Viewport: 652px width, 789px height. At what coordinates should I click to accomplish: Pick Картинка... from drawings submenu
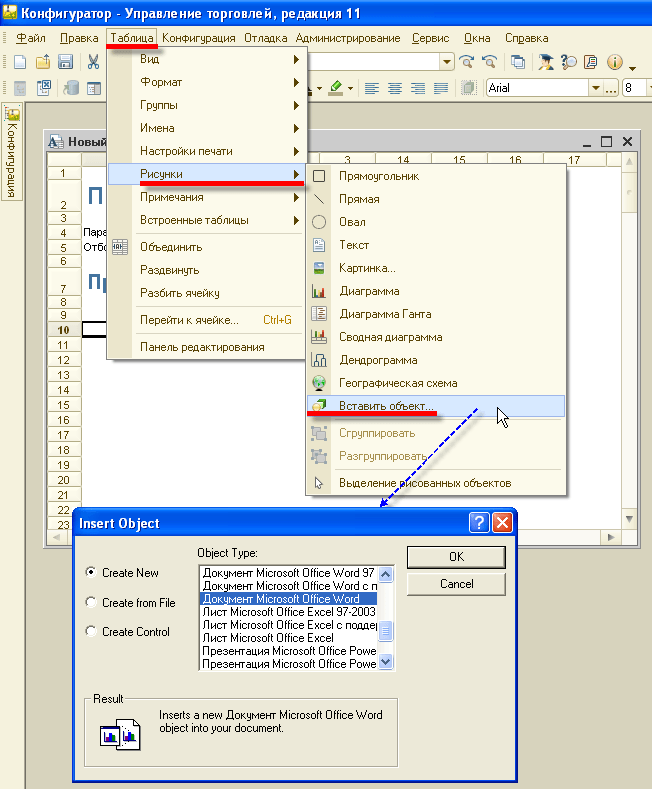[436, 268]
